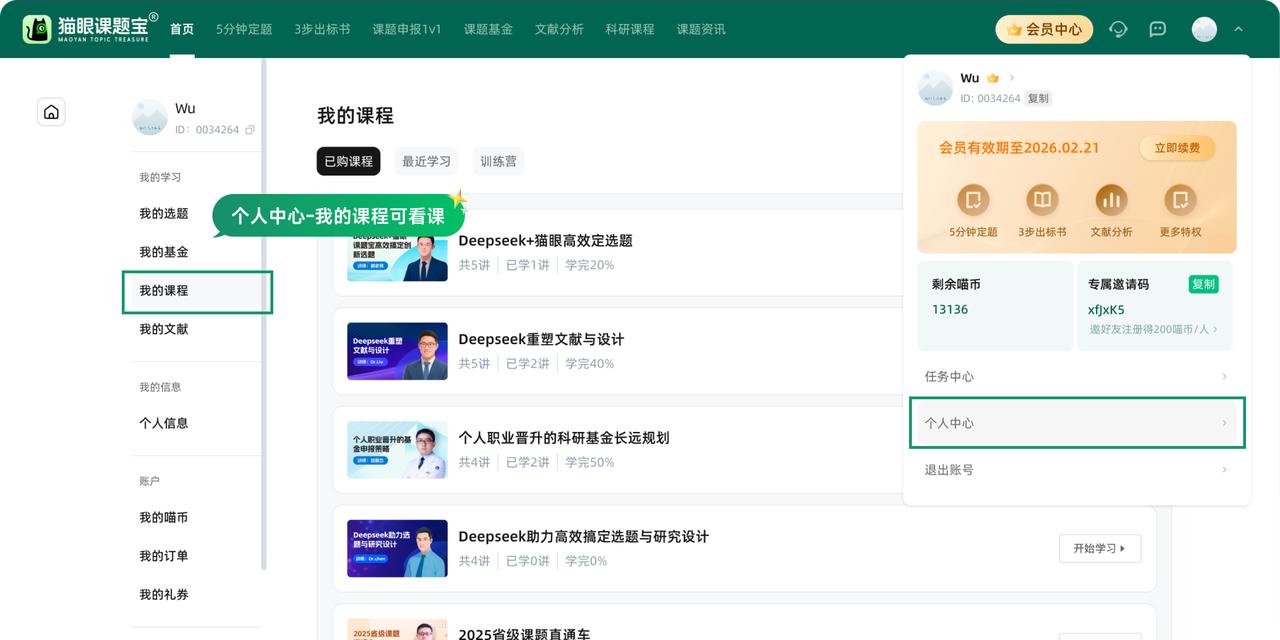Open 科研课程 nav item

point(630,29)
